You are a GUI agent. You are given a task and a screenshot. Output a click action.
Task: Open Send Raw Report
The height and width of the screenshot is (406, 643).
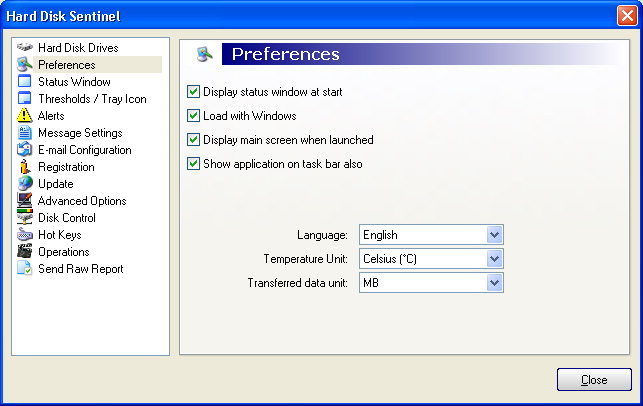(80, 269)
